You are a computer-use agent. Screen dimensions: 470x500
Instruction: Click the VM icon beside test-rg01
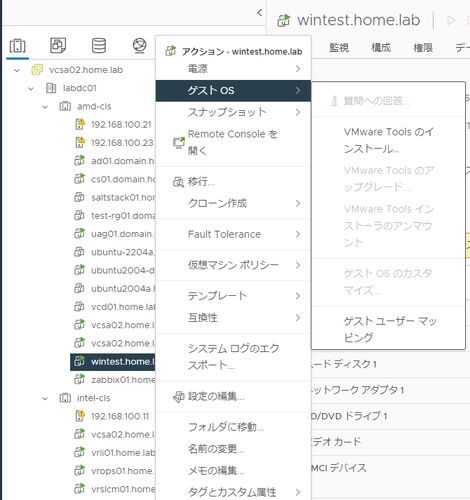pos(79,216)
